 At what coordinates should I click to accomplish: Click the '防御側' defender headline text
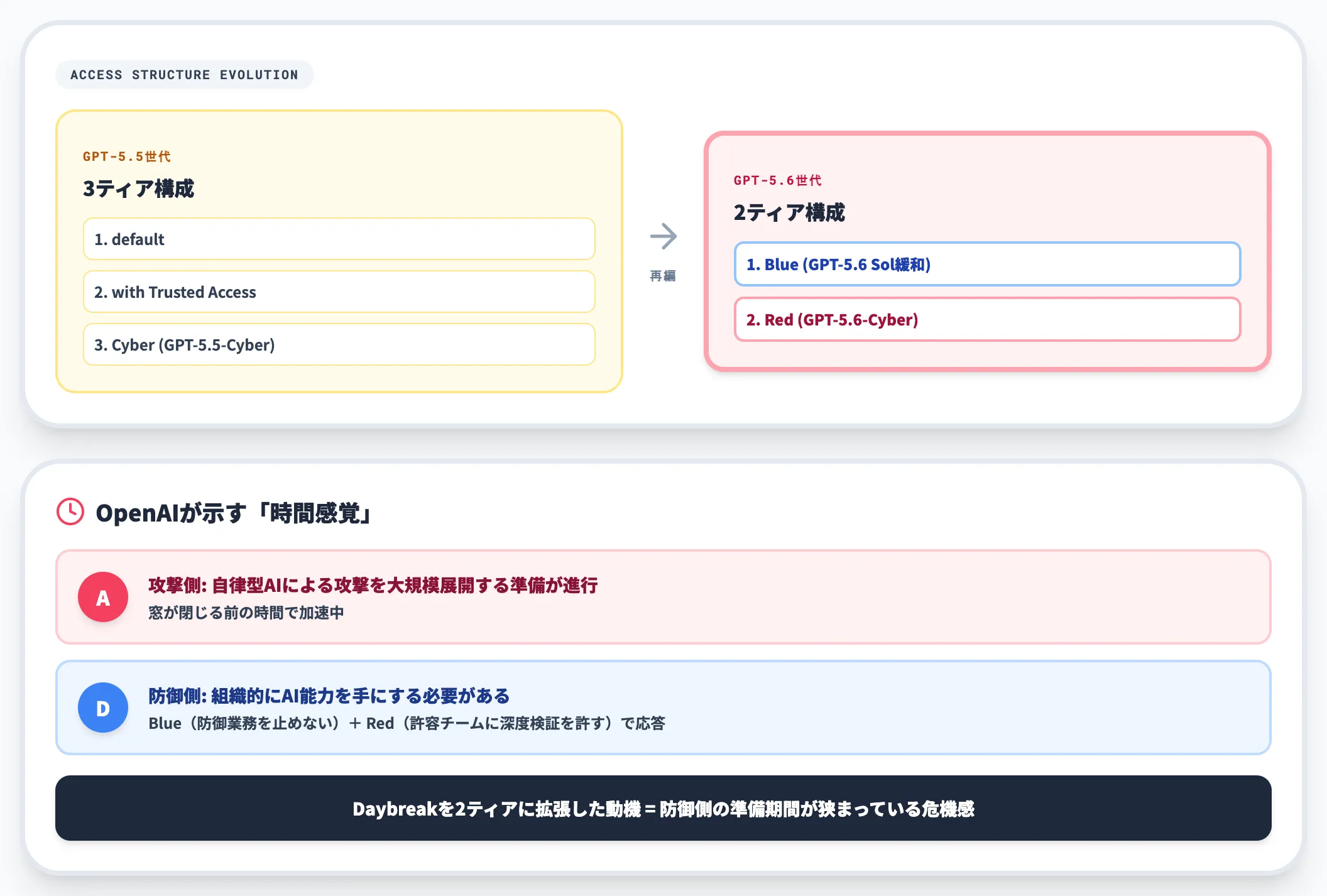(329, 696)
